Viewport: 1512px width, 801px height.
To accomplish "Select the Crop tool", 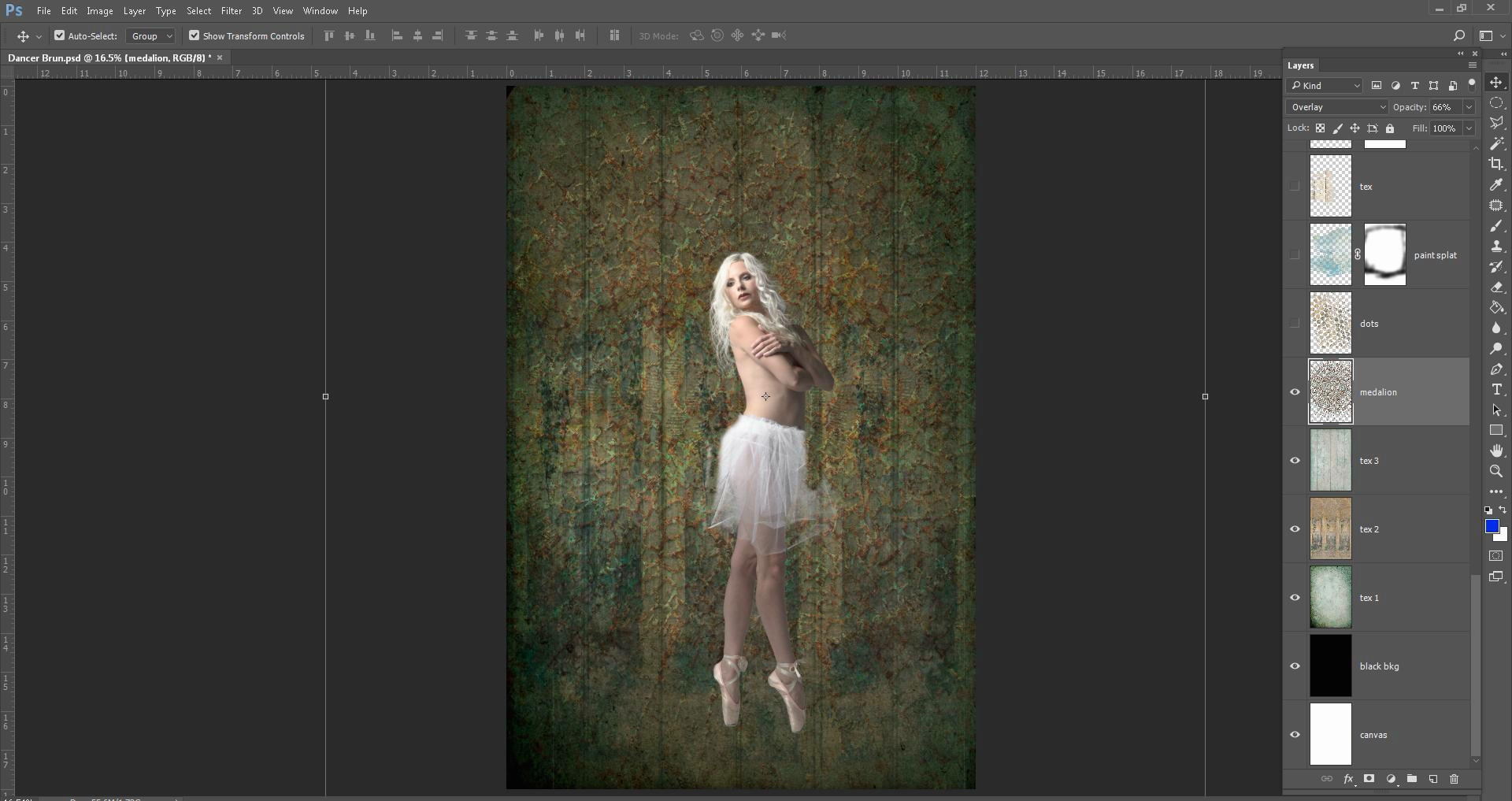I will coord(1496,164).
